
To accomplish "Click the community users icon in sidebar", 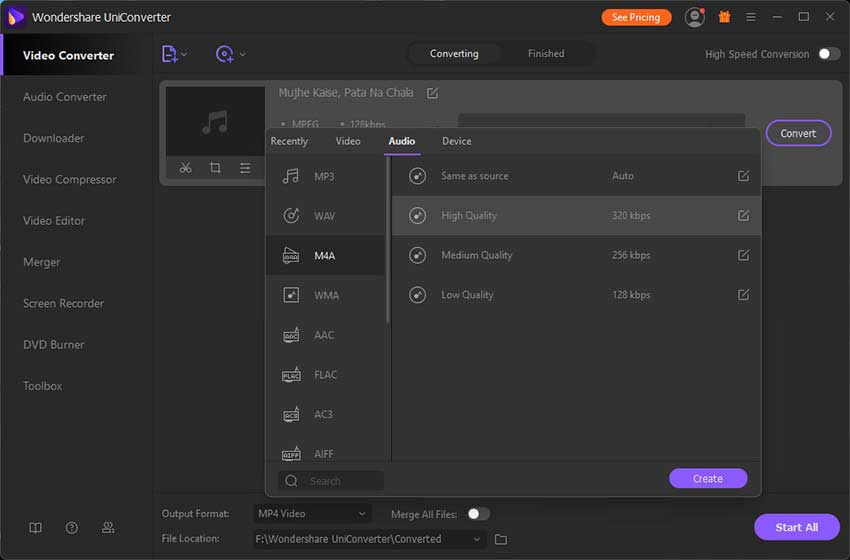I will (108, 527).
